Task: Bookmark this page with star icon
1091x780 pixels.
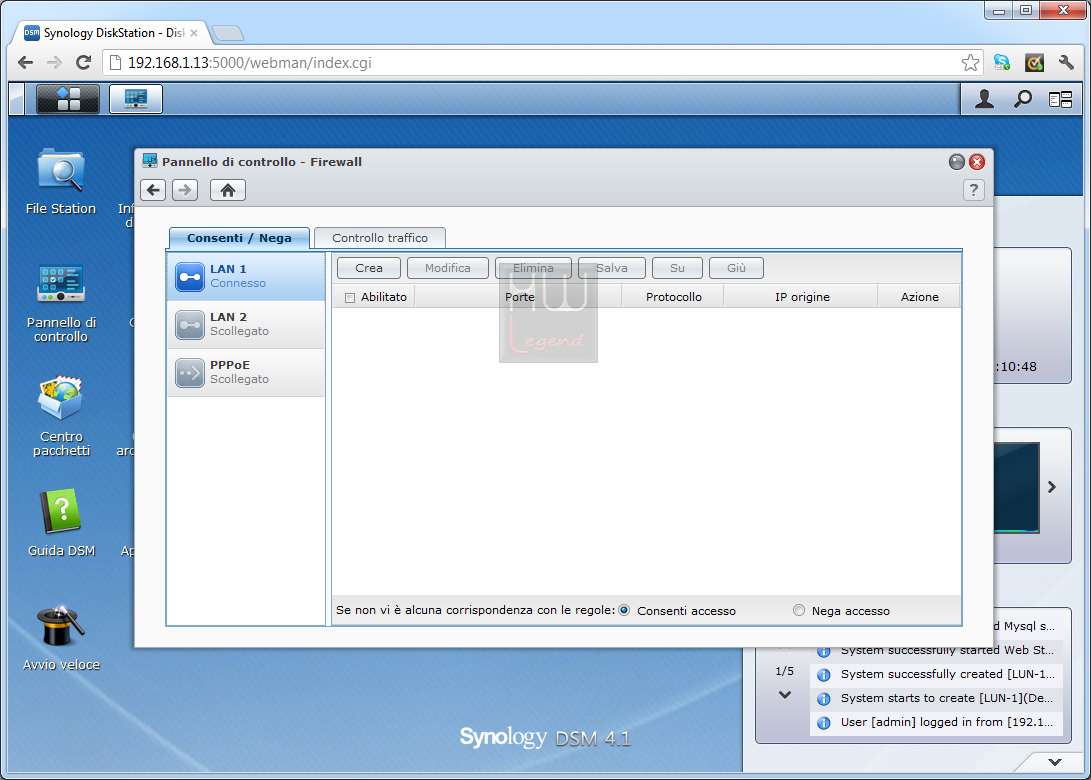Action: click(970, 63)
